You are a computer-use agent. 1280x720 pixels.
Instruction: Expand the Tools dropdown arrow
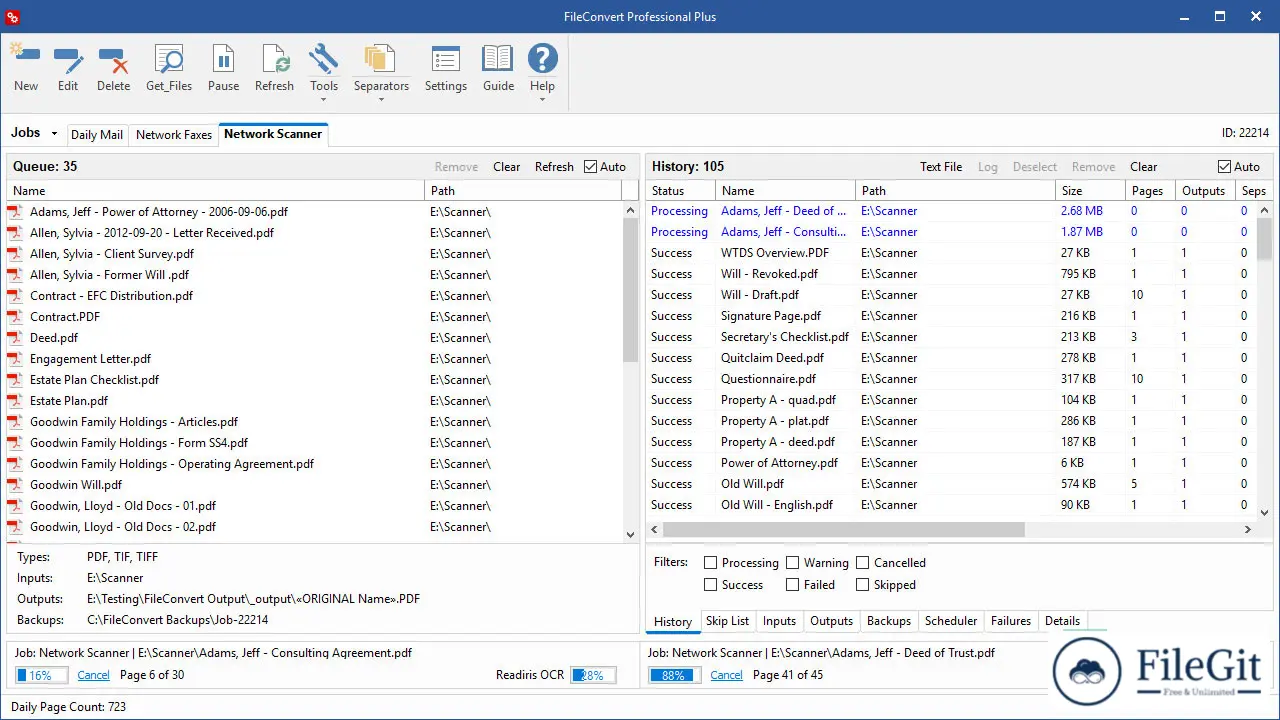click(x=323, y=101)
